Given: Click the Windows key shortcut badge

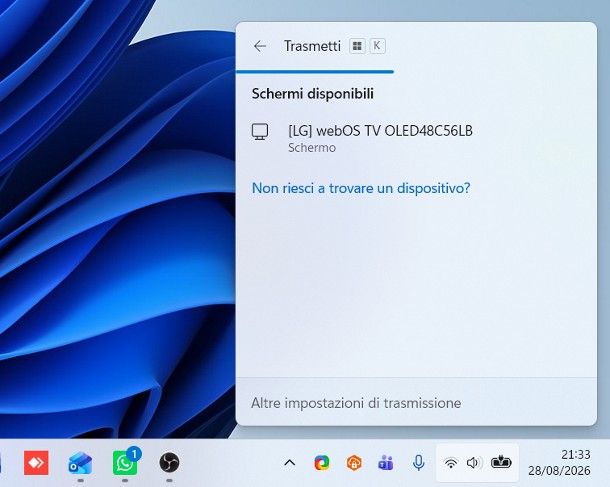Looking at the screenshot, I should tap(357, 46).
